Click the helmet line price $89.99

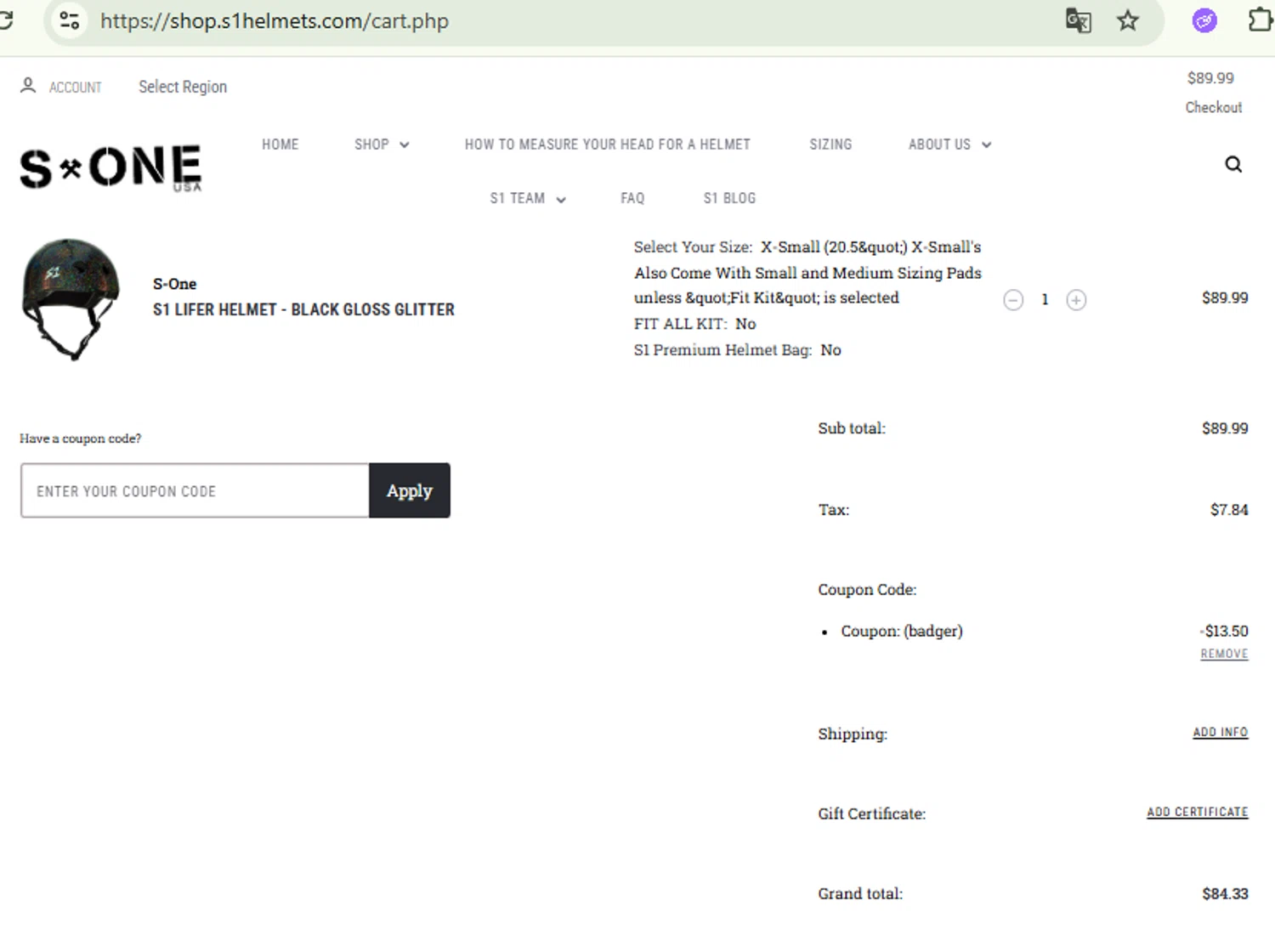tap(1225, 297)
